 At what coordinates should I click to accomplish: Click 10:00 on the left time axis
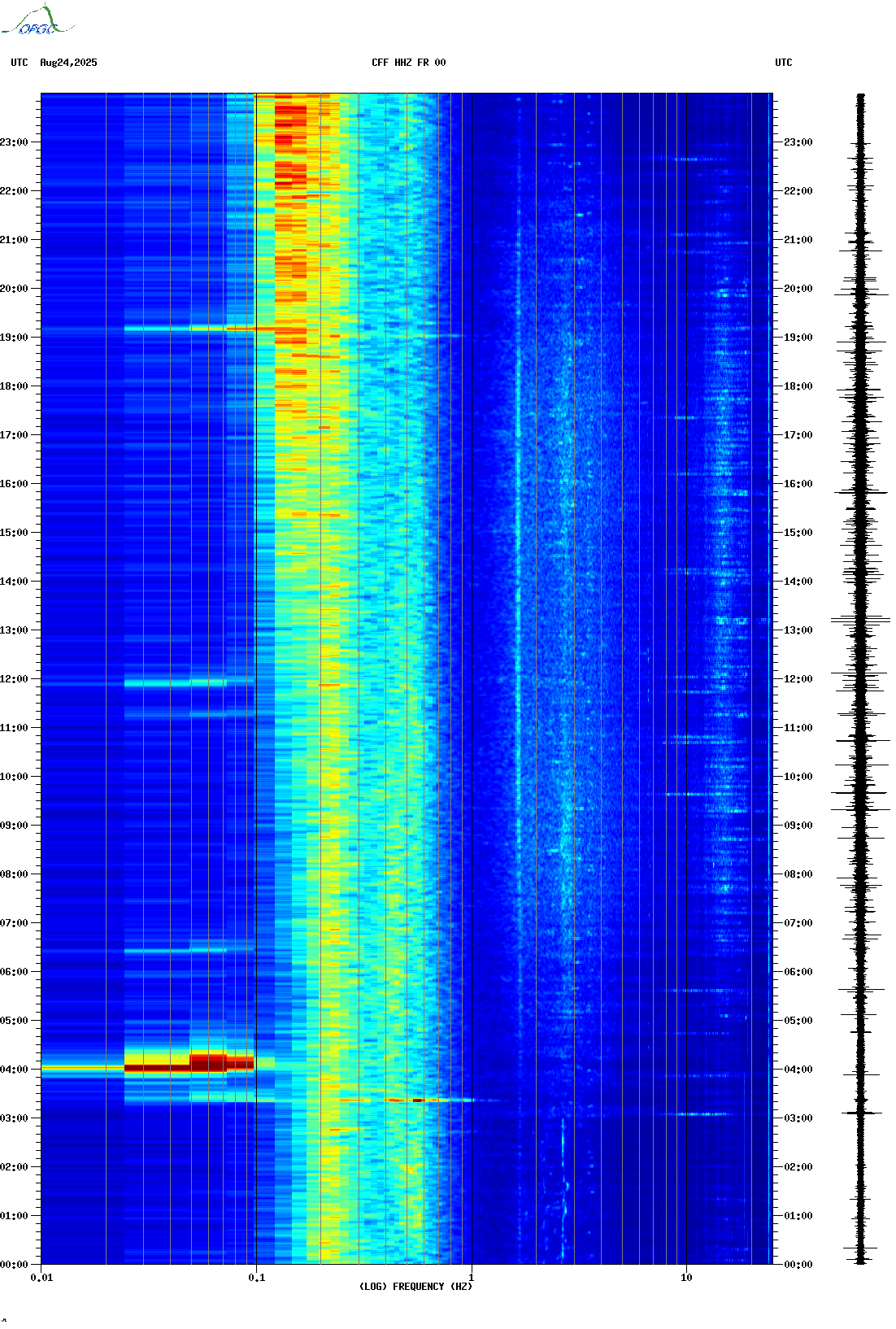click(x=14, y=777)
